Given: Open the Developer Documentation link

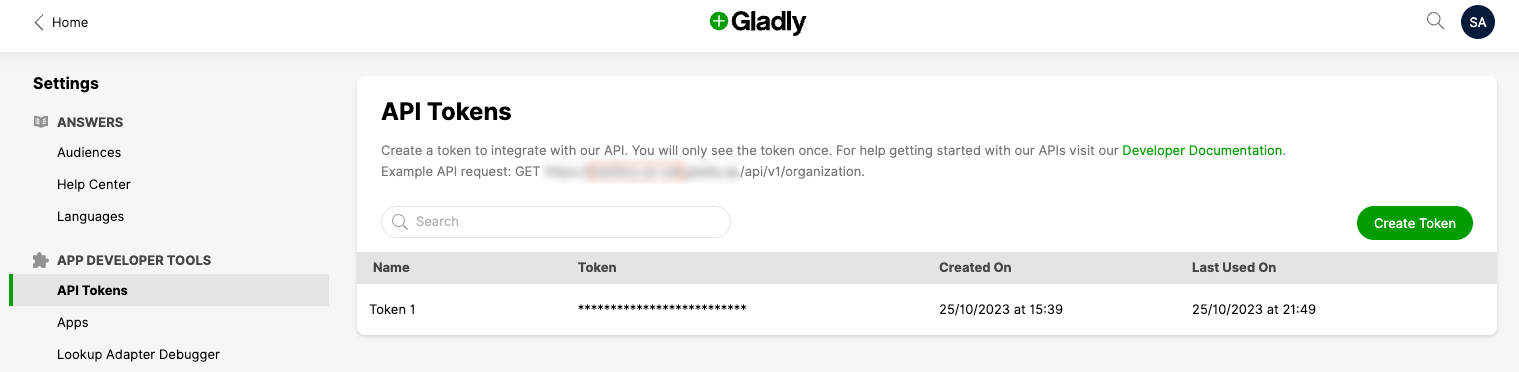Looking at the screenshot, I should pyautogui.click(x=1202, y=150).
